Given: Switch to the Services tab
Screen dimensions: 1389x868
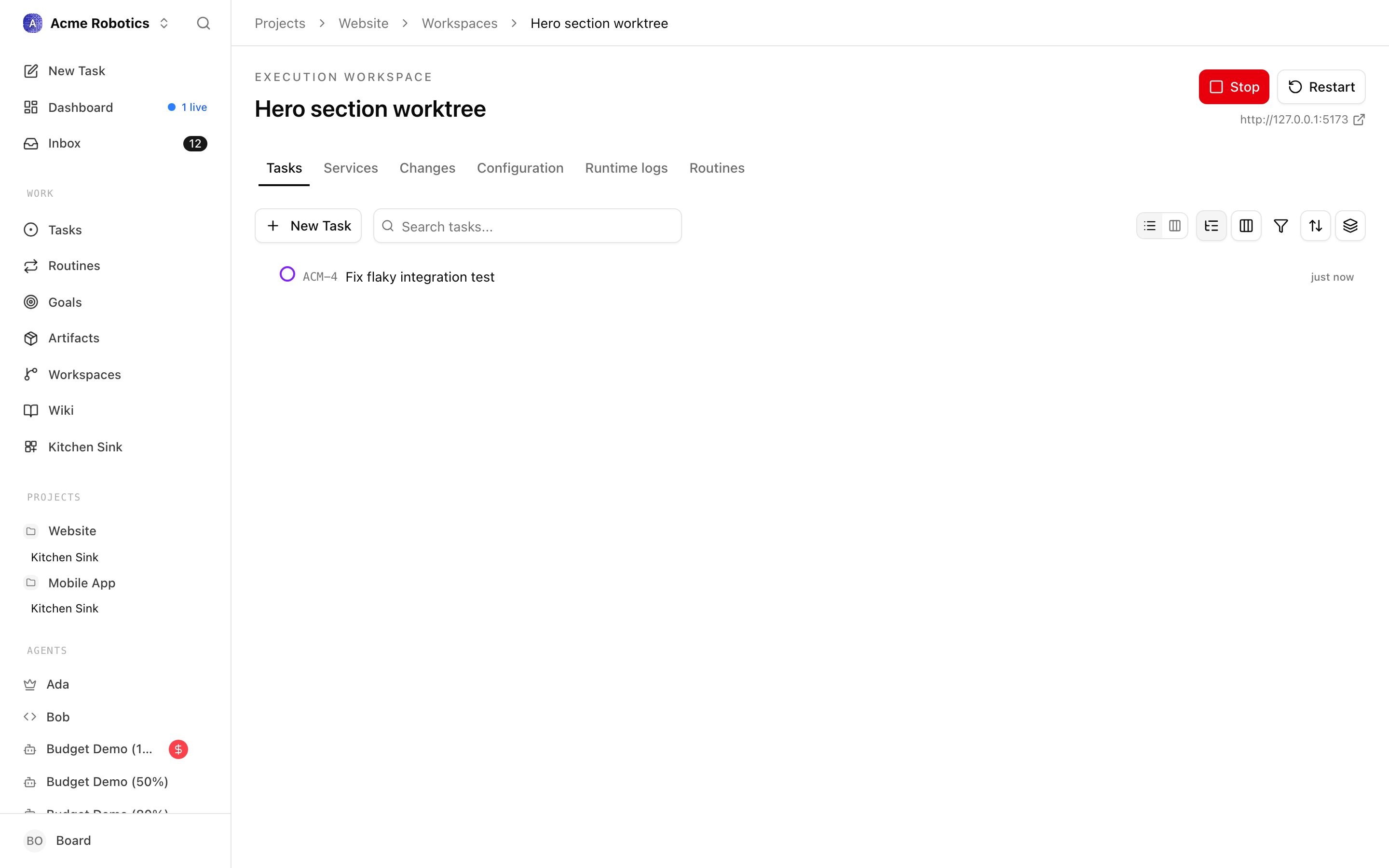Looking at the screenshot, I should (x=351, y=168).
